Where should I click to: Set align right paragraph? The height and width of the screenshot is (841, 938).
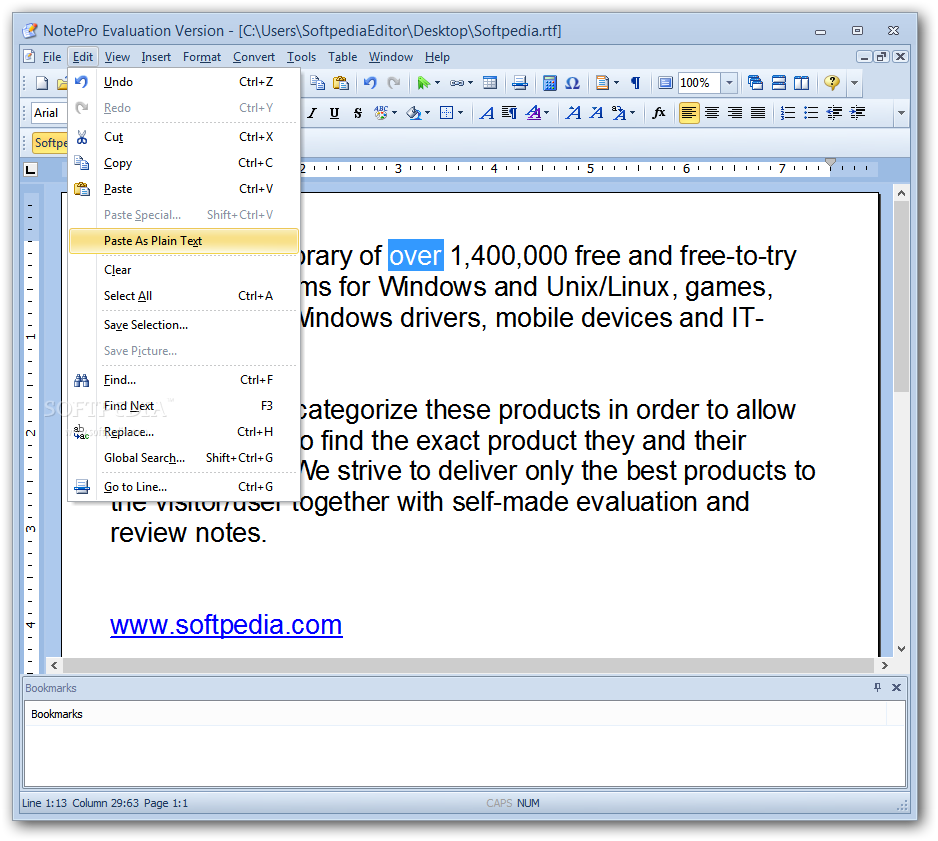(735, 113)
